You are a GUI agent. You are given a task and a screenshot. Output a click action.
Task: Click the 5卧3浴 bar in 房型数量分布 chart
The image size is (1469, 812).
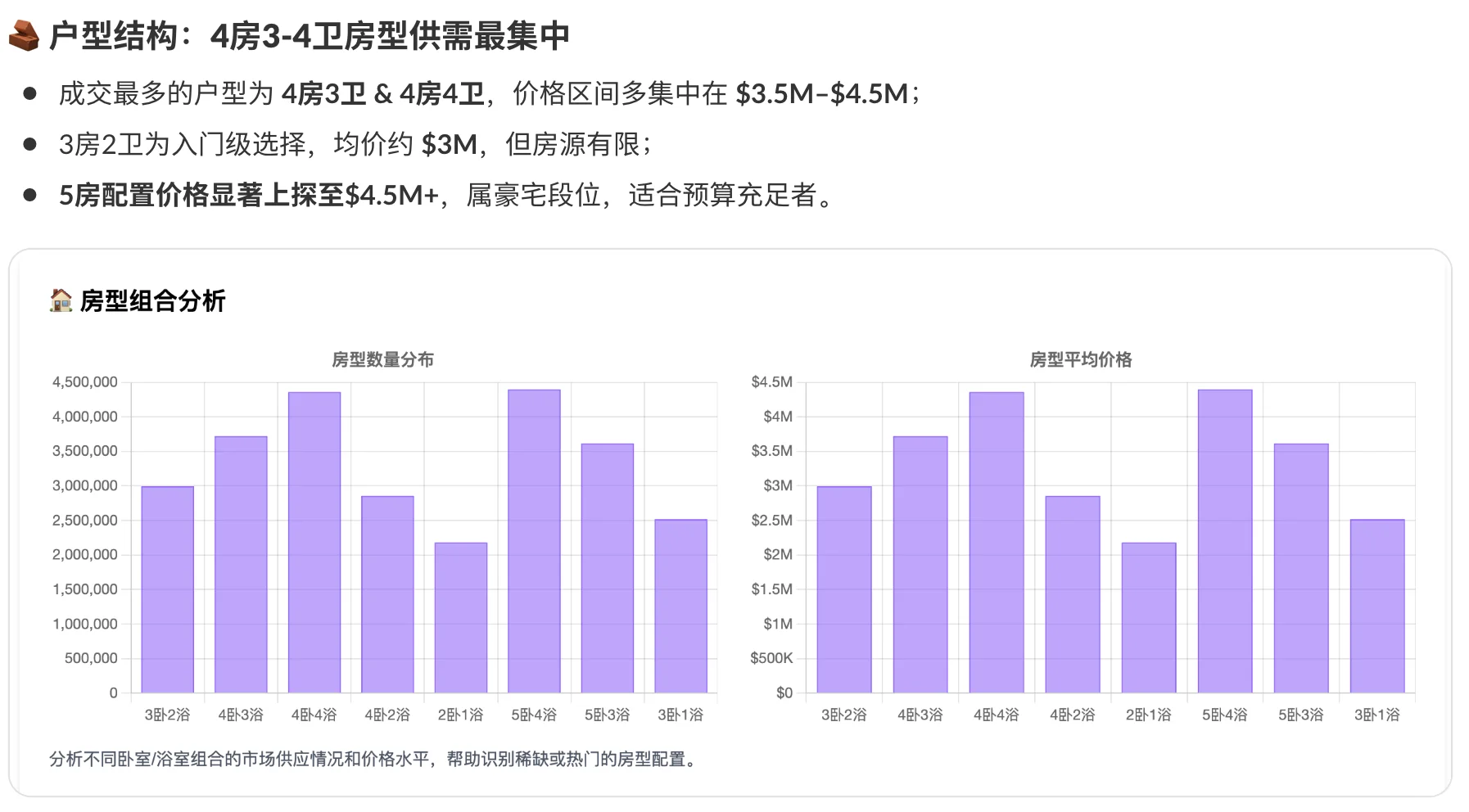608,568
